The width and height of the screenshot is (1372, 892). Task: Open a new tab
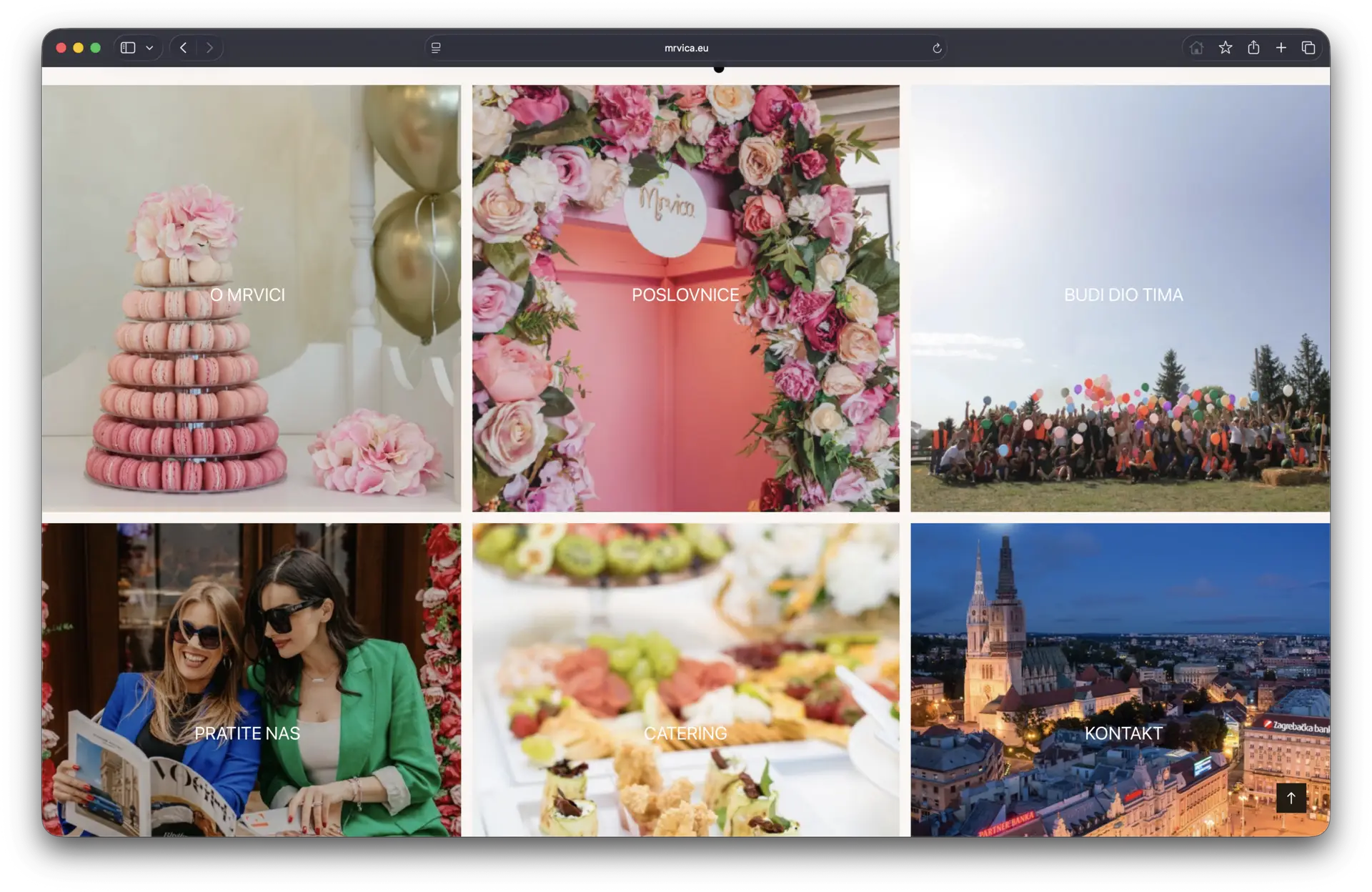1281,48
